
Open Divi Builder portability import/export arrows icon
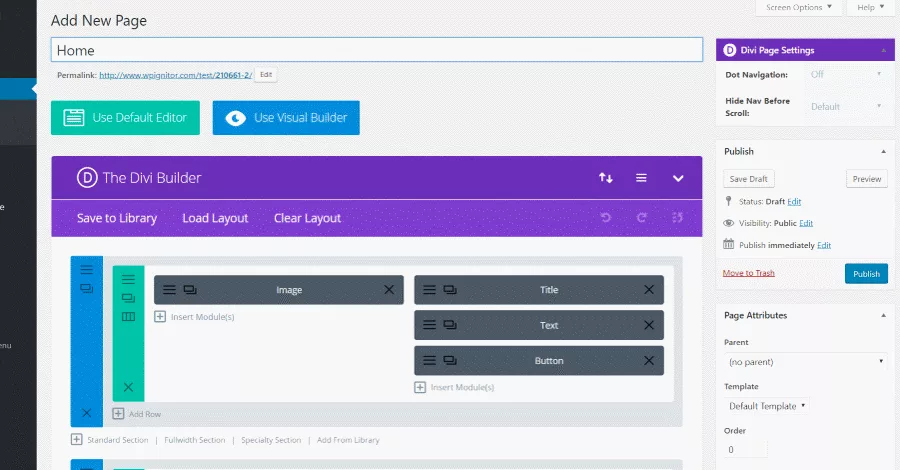click(x=606, y=178)
